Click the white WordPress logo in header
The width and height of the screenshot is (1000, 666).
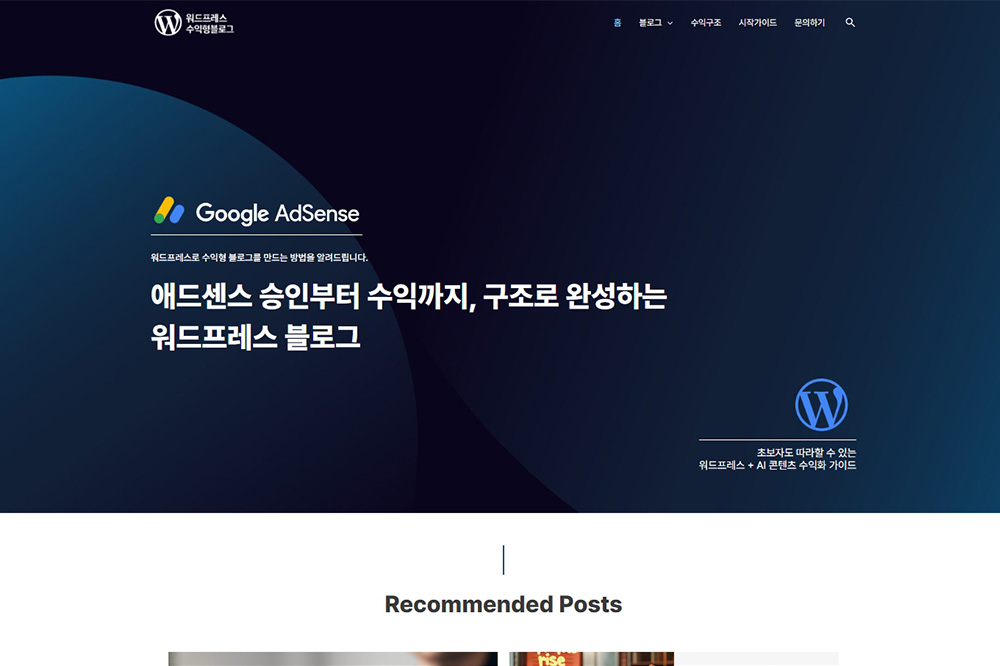(168, 22)
